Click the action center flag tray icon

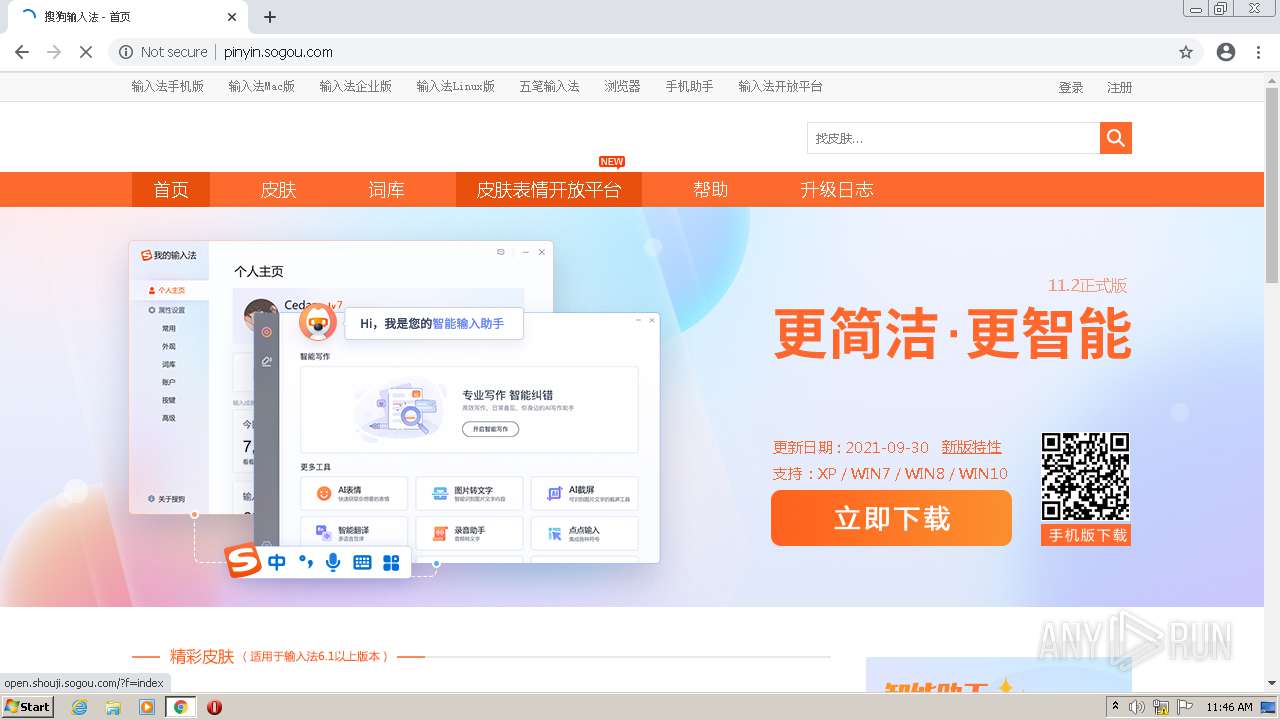[x=1184, y=707]
